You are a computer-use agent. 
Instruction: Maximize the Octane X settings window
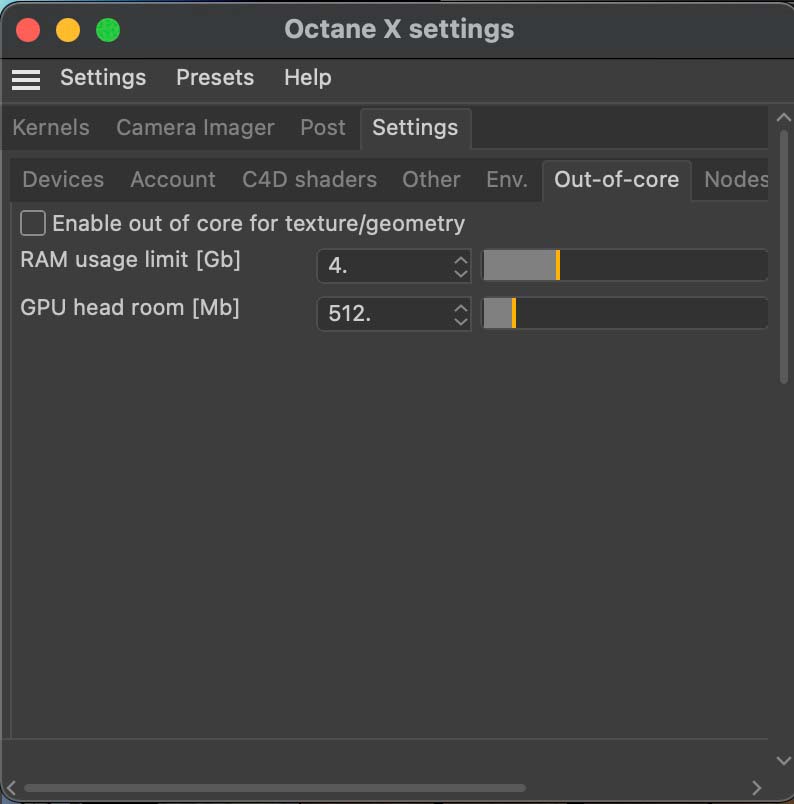coord(108,30)
